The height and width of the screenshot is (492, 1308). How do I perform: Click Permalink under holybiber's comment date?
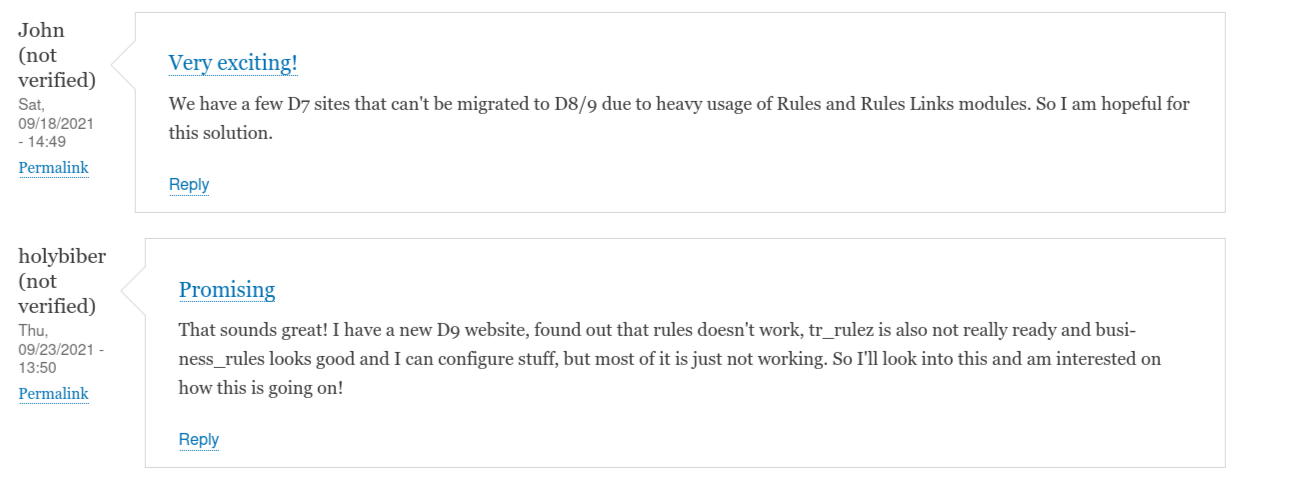[53, 393]
